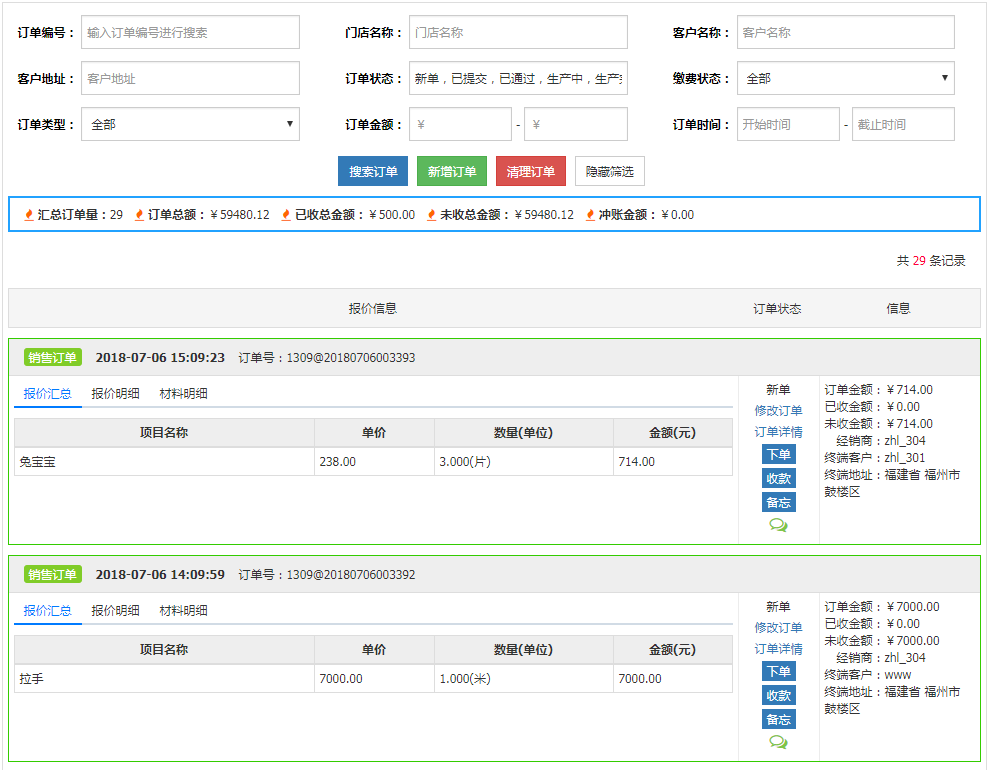Click the 门店名称 input field
Viewport: 987px width, 770px height.
pyautogui.click(x=518, y=32)
